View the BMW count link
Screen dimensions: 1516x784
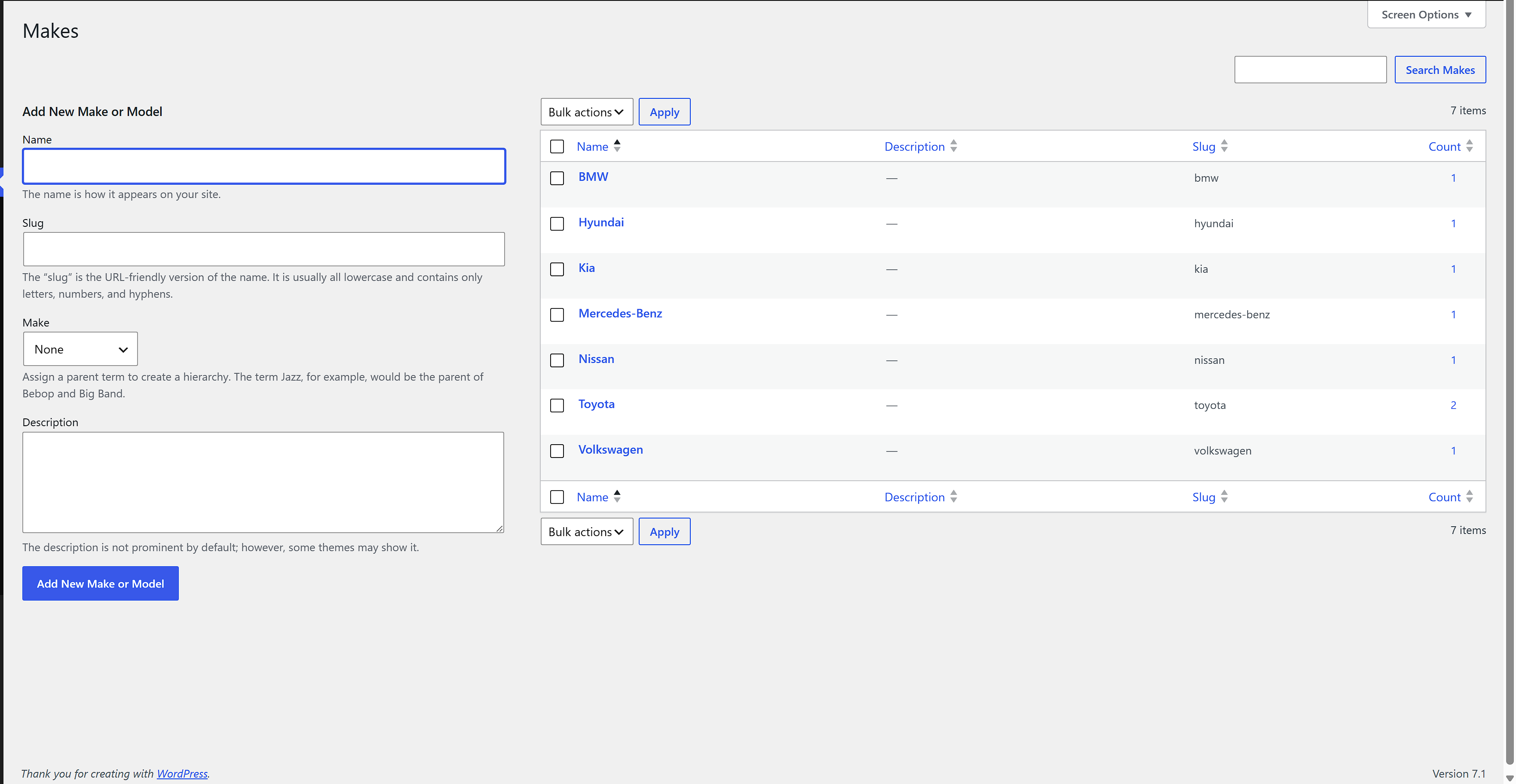(1453, 178)
